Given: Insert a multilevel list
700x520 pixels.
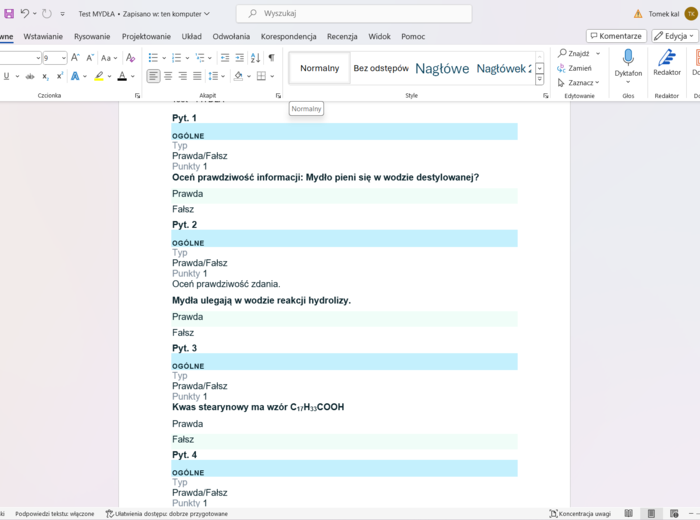Looking at the screenshot, I should coord(200,58).
